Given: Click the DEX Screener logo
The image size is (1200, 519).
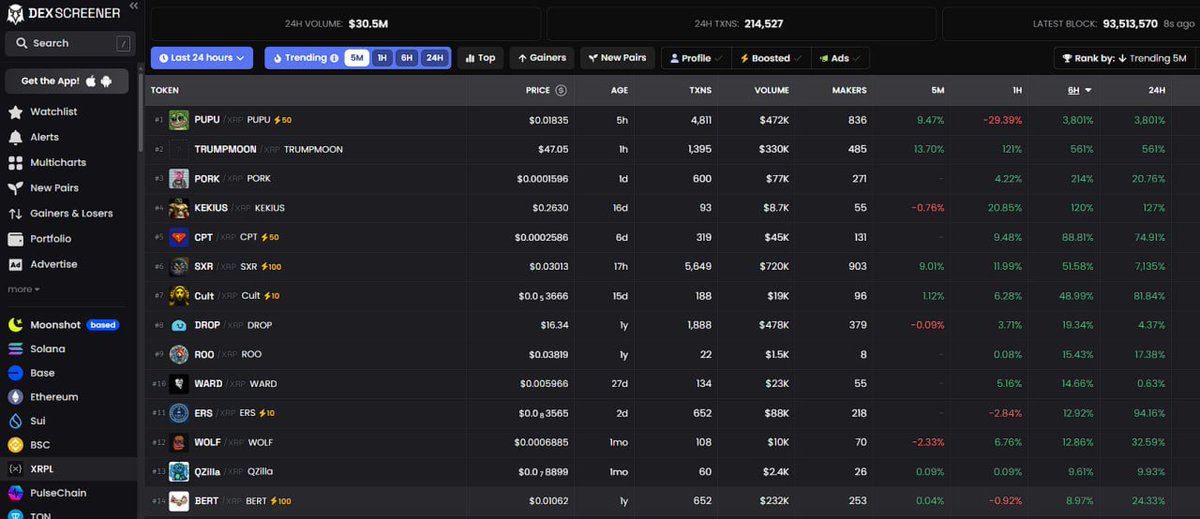Looking at the screenshot, I should pos(63,13).
